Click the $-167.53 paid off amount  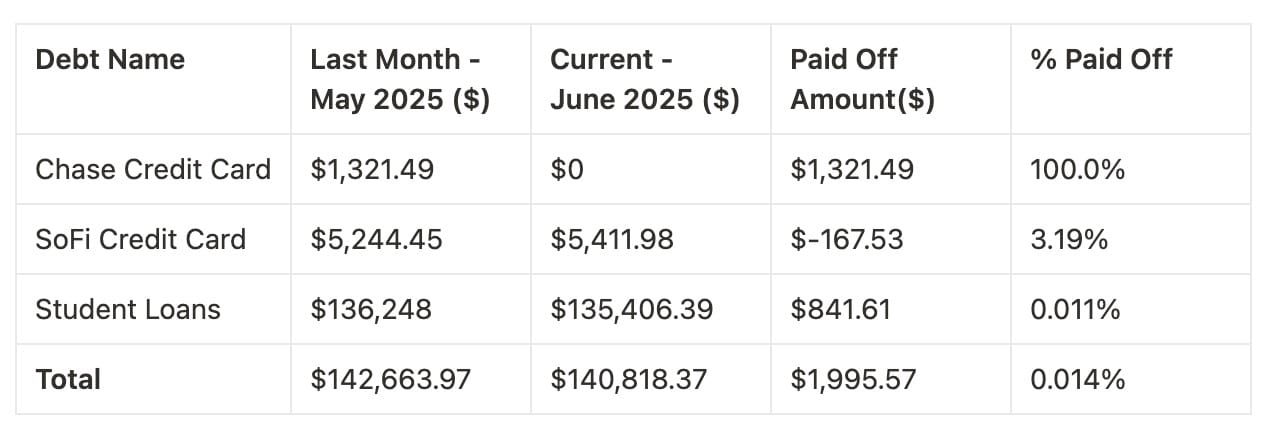click(x=847, y=240)
